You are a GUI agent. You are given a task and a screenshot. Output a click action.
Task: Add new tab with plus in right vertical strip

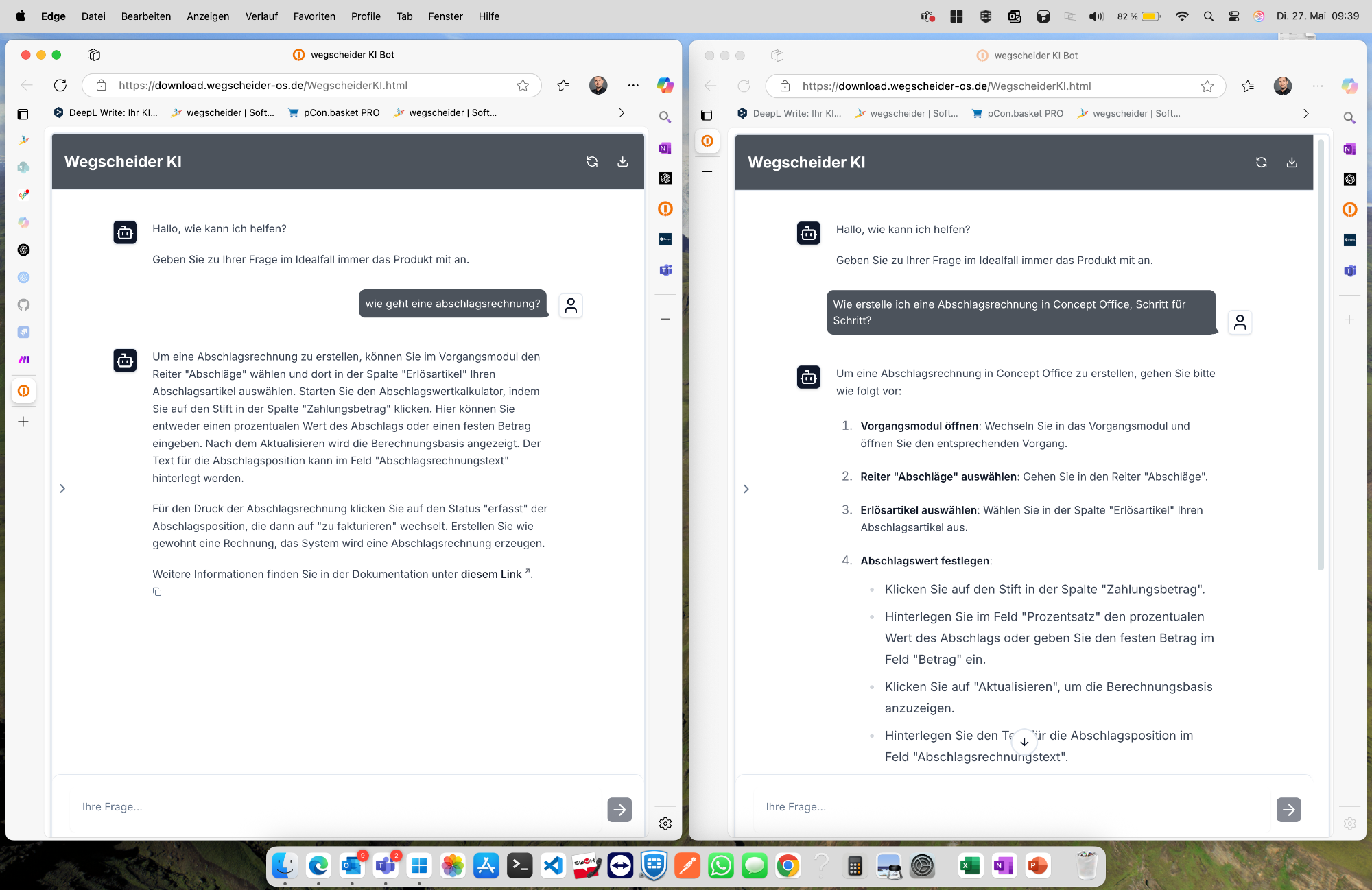click(707, 172)
